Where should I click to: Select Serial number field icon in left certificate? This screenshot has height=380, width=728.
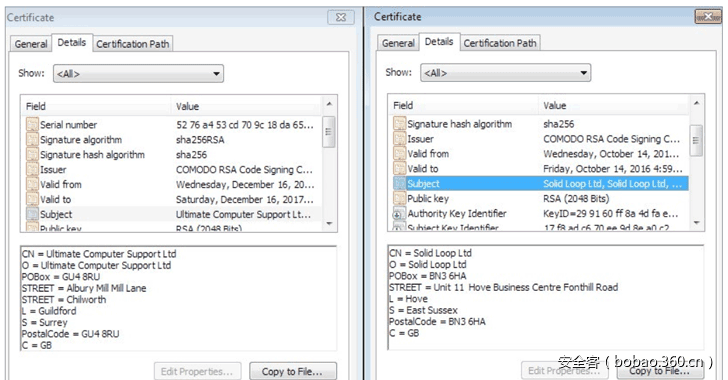32,124
